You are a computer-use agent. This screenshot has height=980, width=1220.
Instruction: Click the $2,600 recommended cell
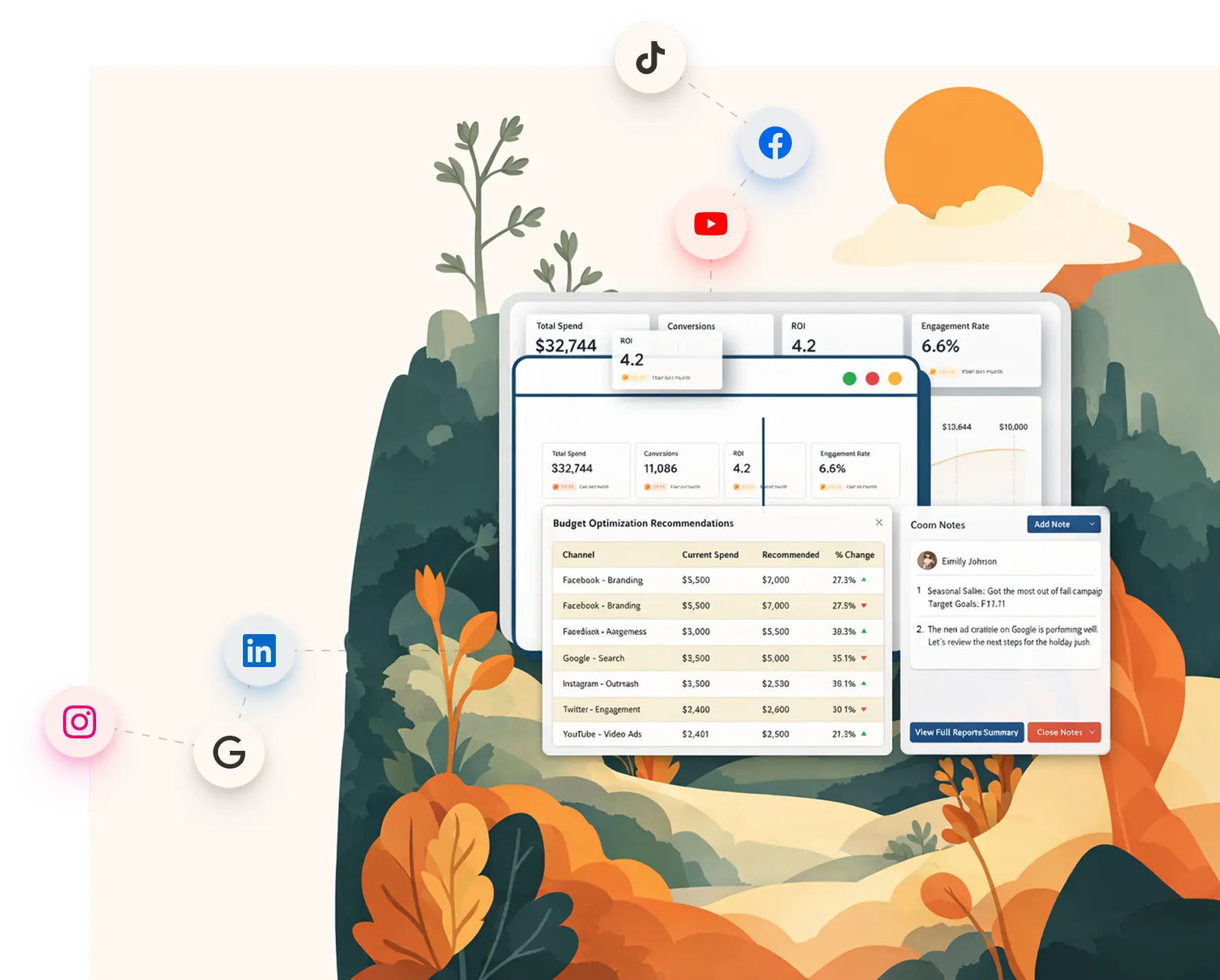point(775,710)
